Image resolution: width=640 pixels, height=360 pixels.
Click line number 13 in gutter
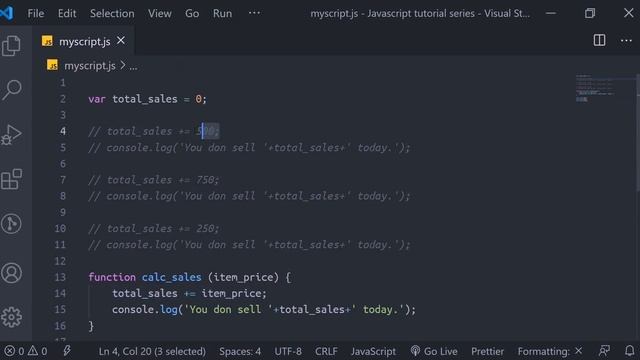point(60,277)
